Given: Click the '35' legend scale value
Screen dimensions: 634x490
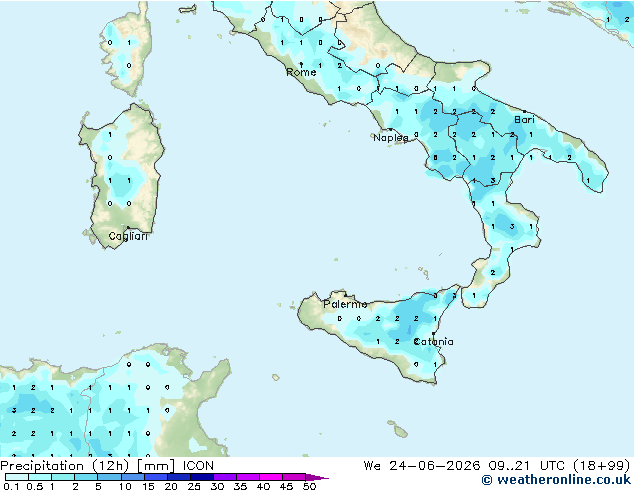Looking at the screenshot, I should (x=240, y=486).
